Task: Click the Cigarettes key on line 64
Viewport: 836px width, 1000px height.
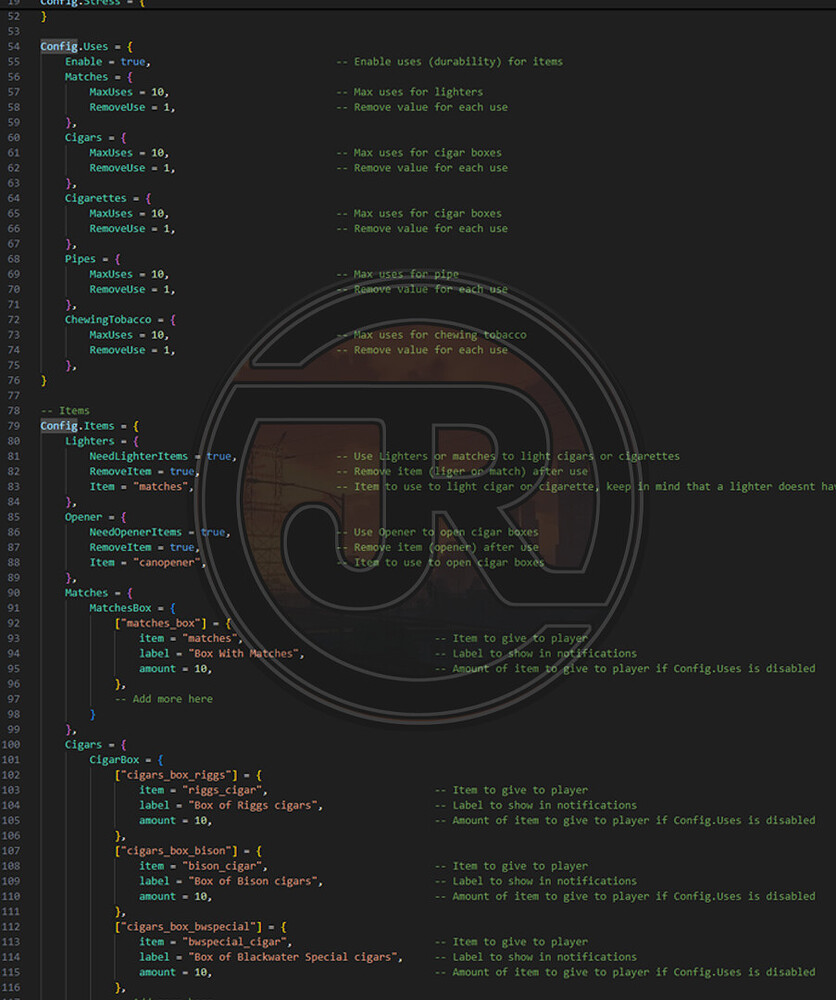Action: click(x=96, y=198)
